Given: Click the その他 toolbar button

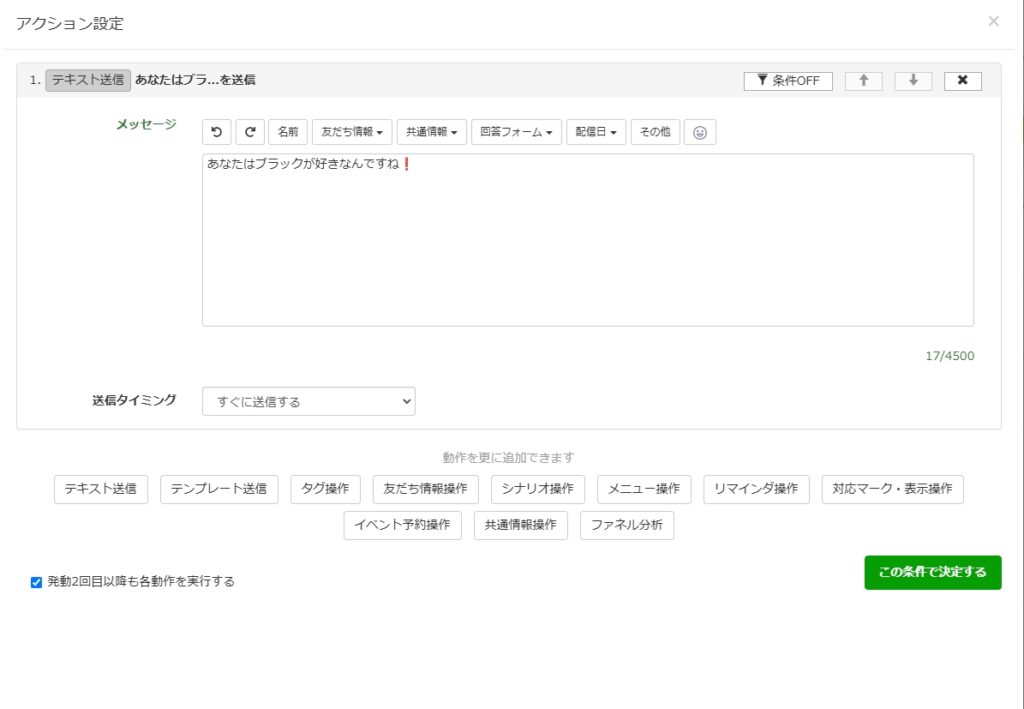Looking at the screenshot, I should point(655,132).
